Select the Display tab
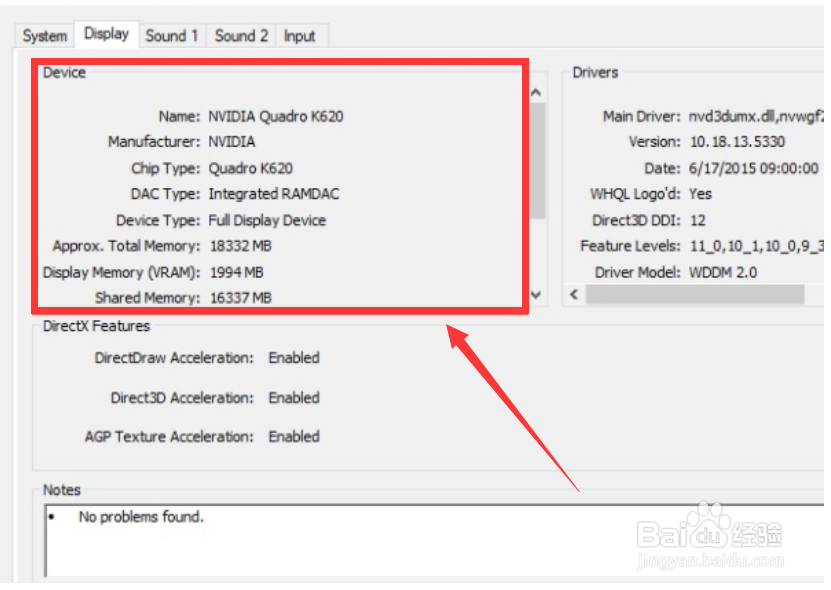The height and width of the screenshot is (590, 831). (107, 34)
